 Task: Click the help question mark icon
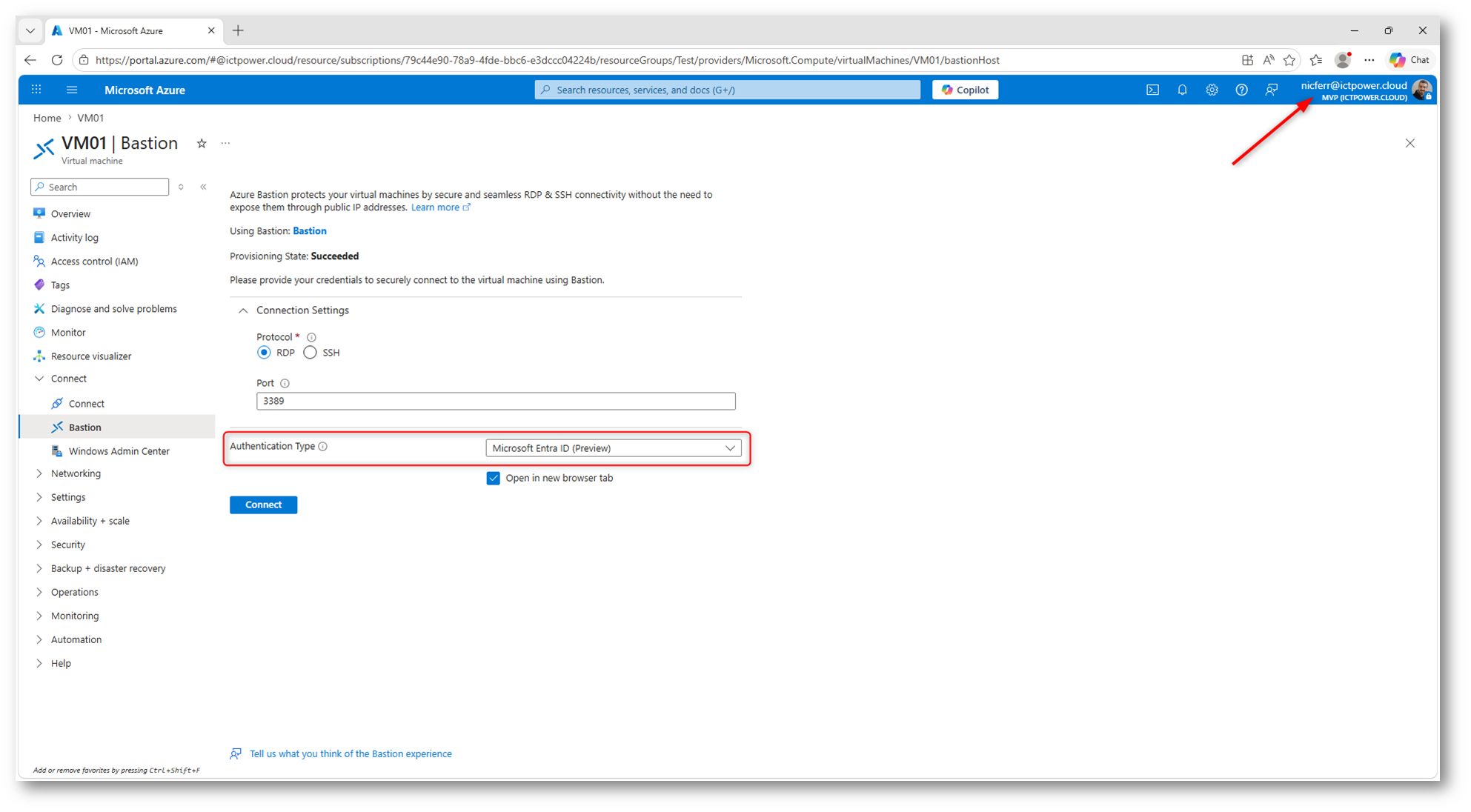pos(1241,90)
